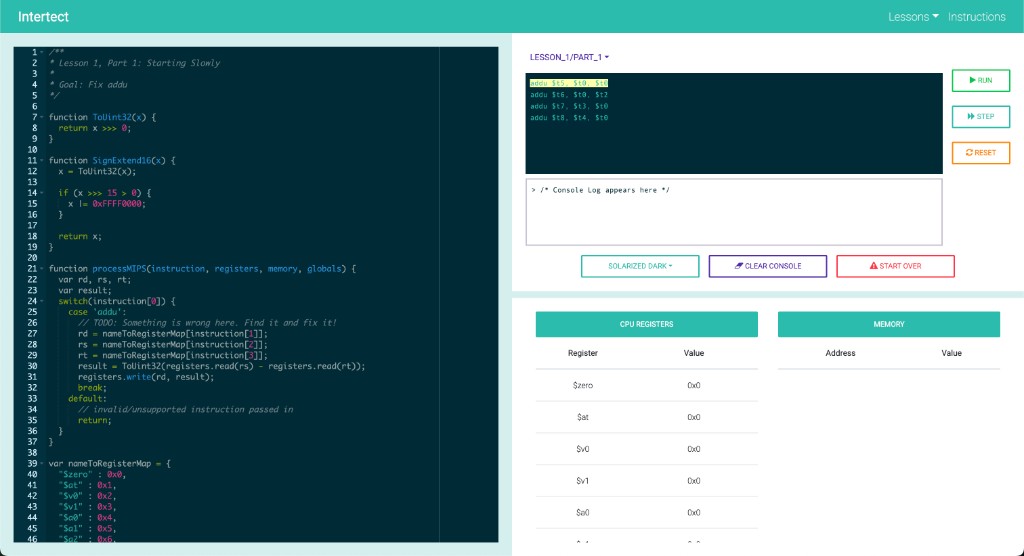Click the eraser icon on Clear Console
The width and height of the screenshot is (1024, 556).
pos(739,266)
